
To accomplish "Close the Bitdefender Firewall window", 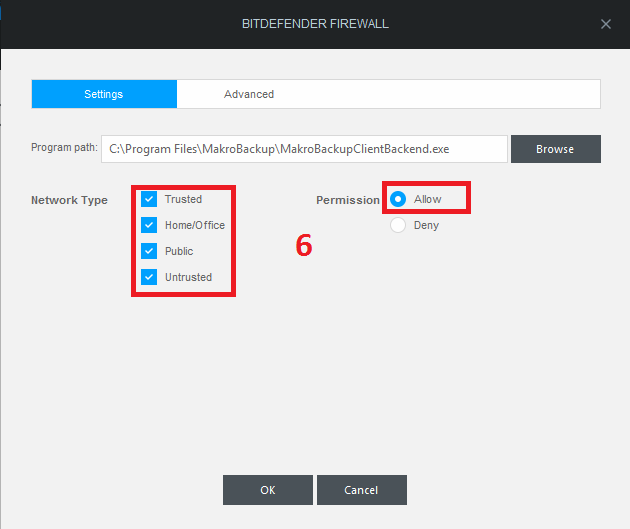I will (606, 24).
